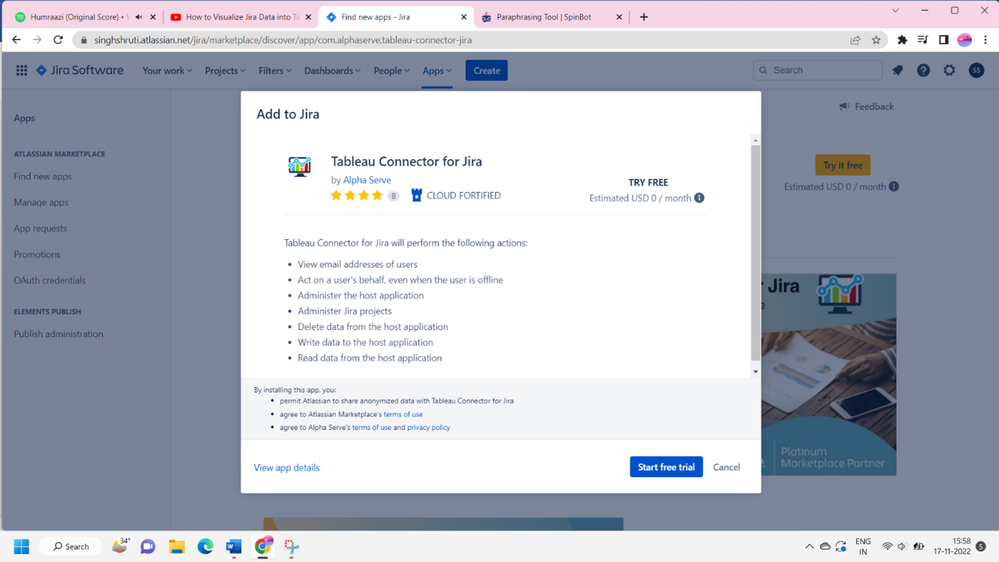Viewport: 999px width, 562px height.
Task: Click info icon beside dialog Estimated USD 0 / month
Action: click(x=700, y=198)
